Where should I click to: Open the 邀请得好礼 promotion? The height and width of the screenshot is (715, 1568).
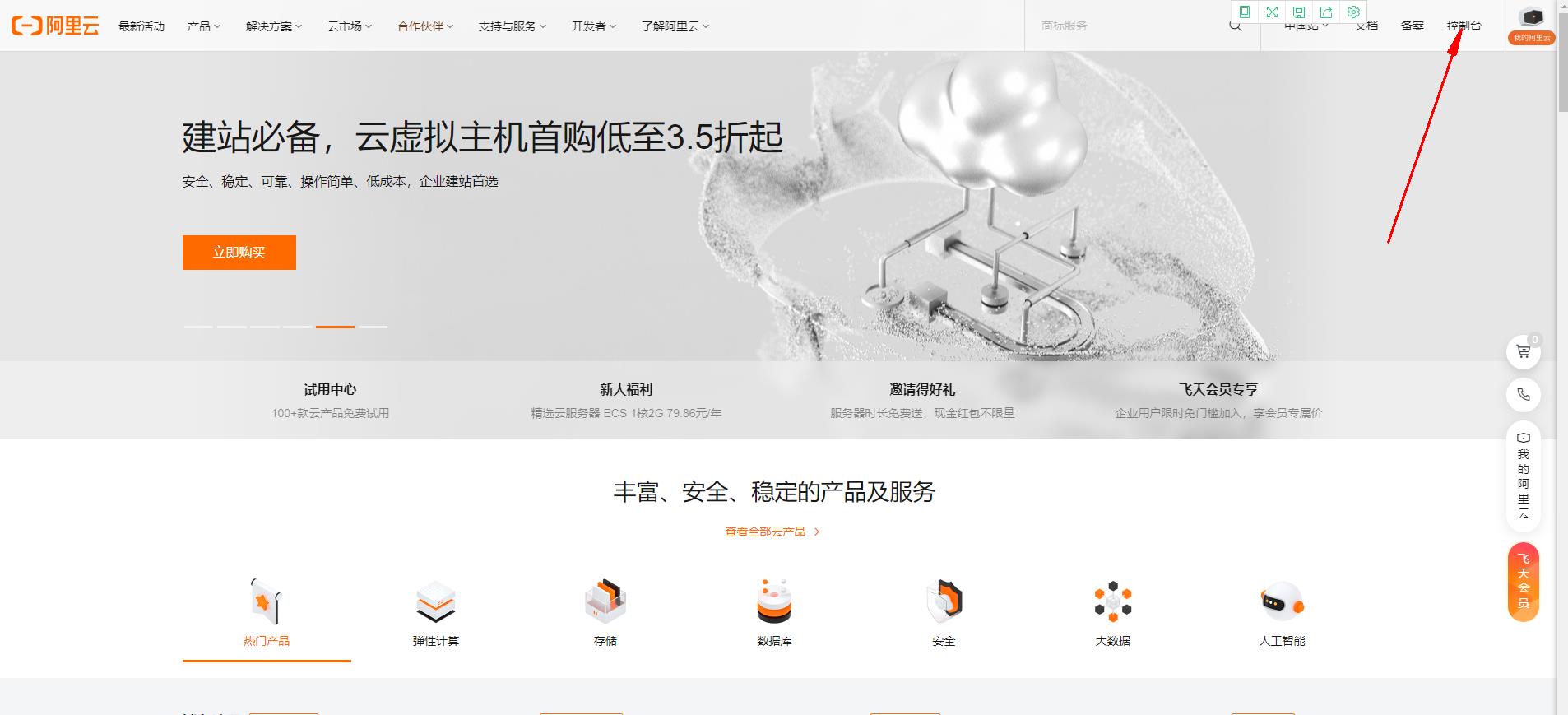click(922, 400)
